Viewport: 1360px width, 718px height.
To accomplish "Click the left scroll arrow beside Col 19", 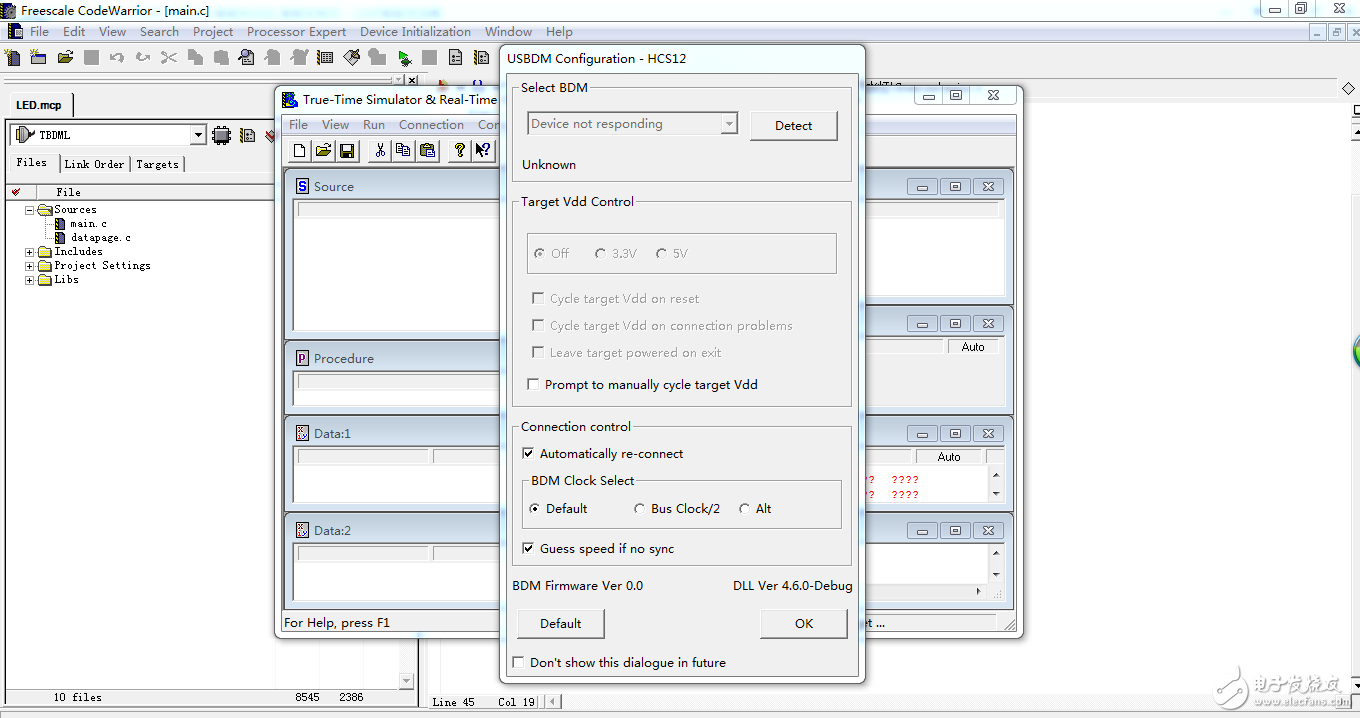I will tap(552, 702).
